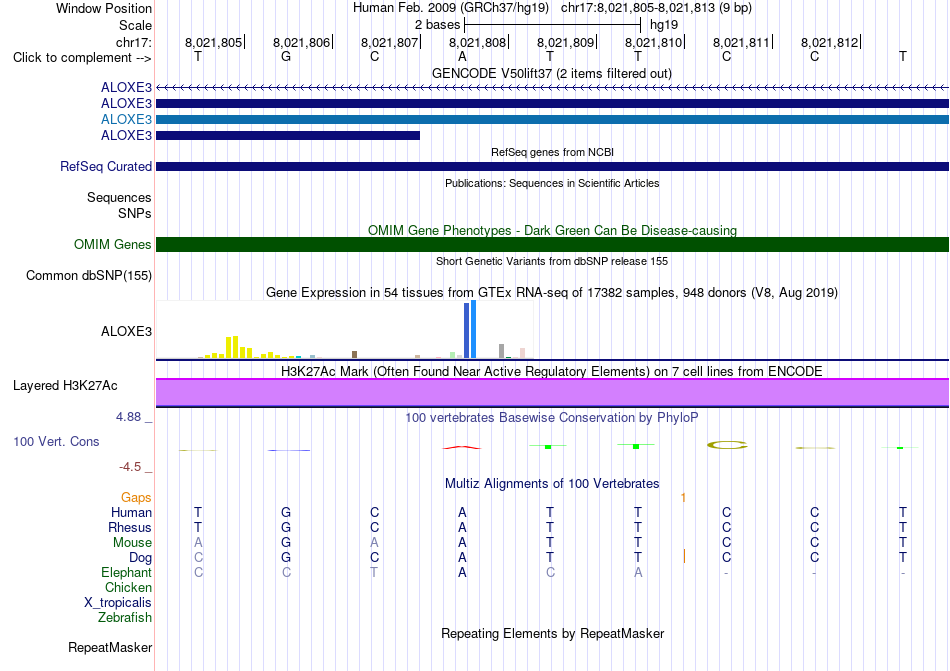Open 'RefSeq genes from NCBI' track title

pyautogui.click(x=552, y=152)
